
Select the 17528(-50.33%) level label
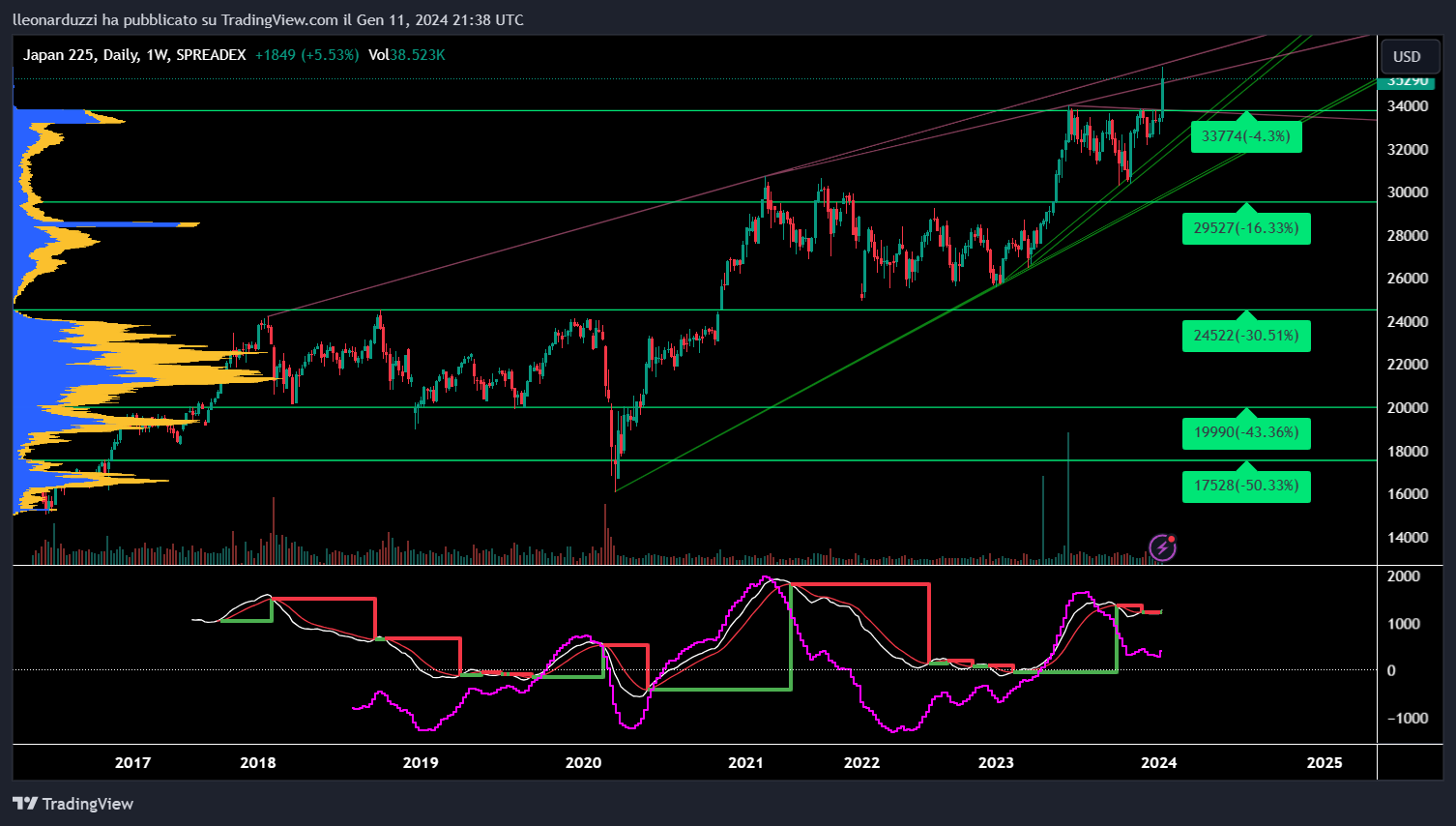pyautogui.click(x=1246, y=486)
